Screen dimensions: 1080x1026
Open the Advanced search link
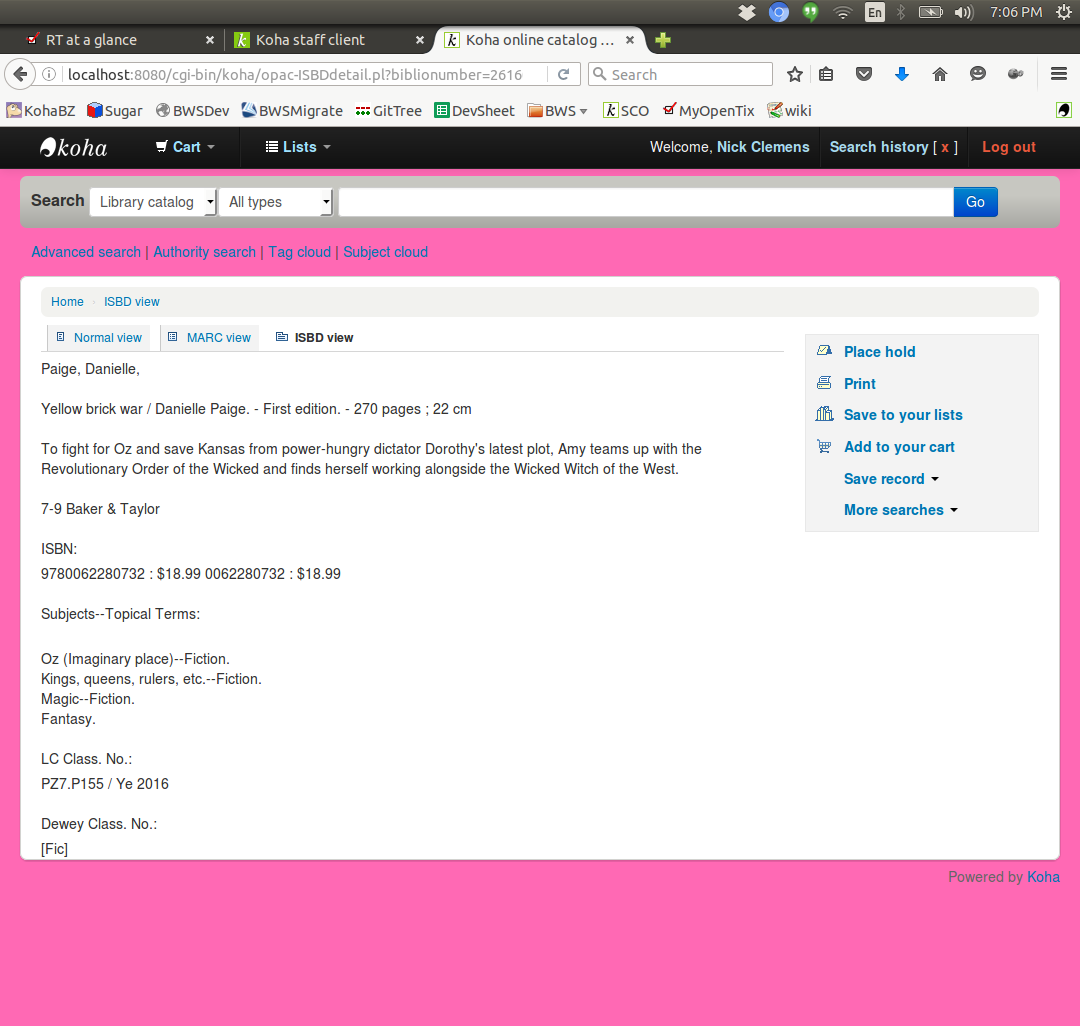click(86, 252)
